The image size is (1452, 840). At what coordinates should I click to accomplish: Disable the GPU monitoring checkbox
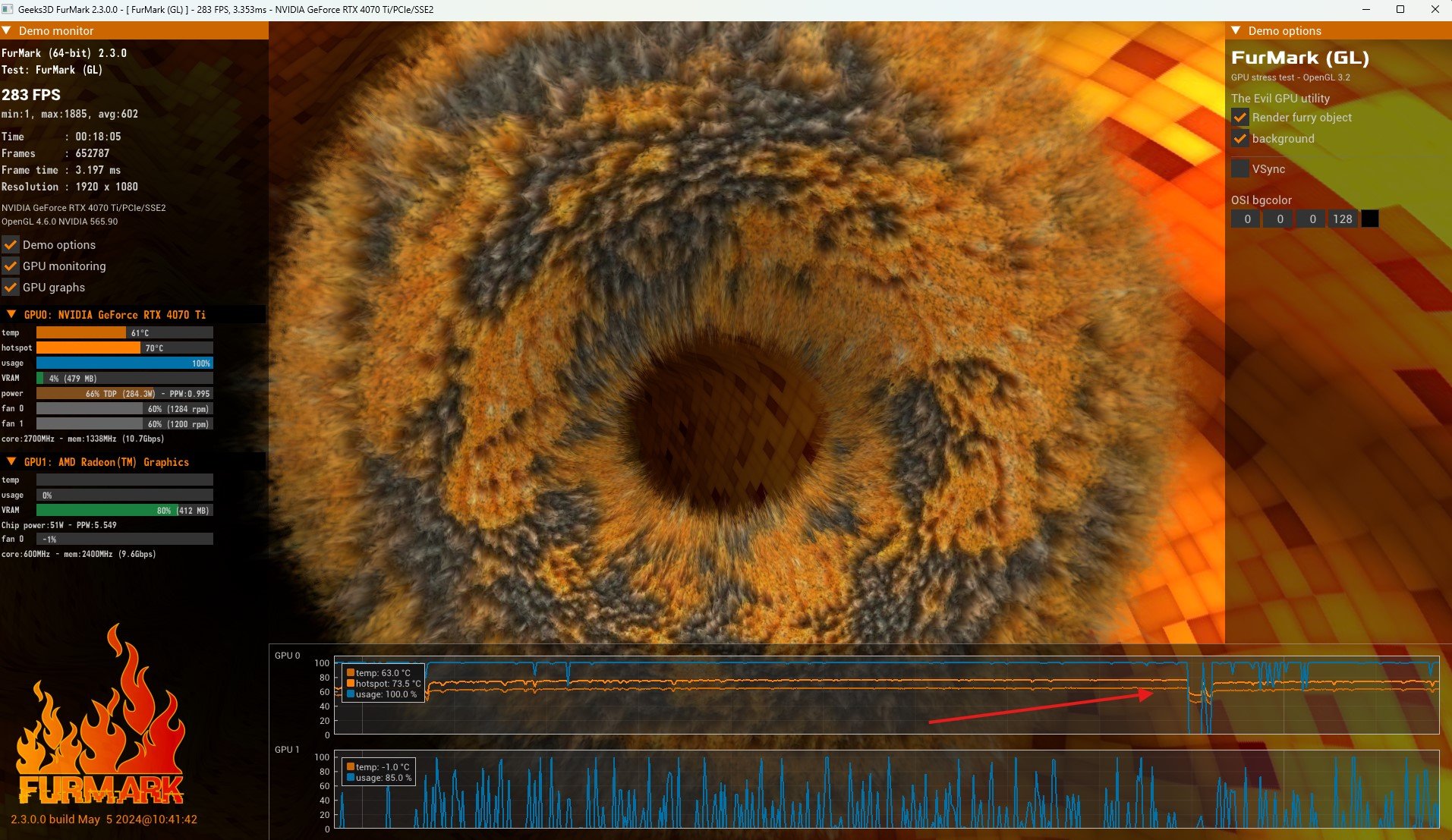point(11,266)
